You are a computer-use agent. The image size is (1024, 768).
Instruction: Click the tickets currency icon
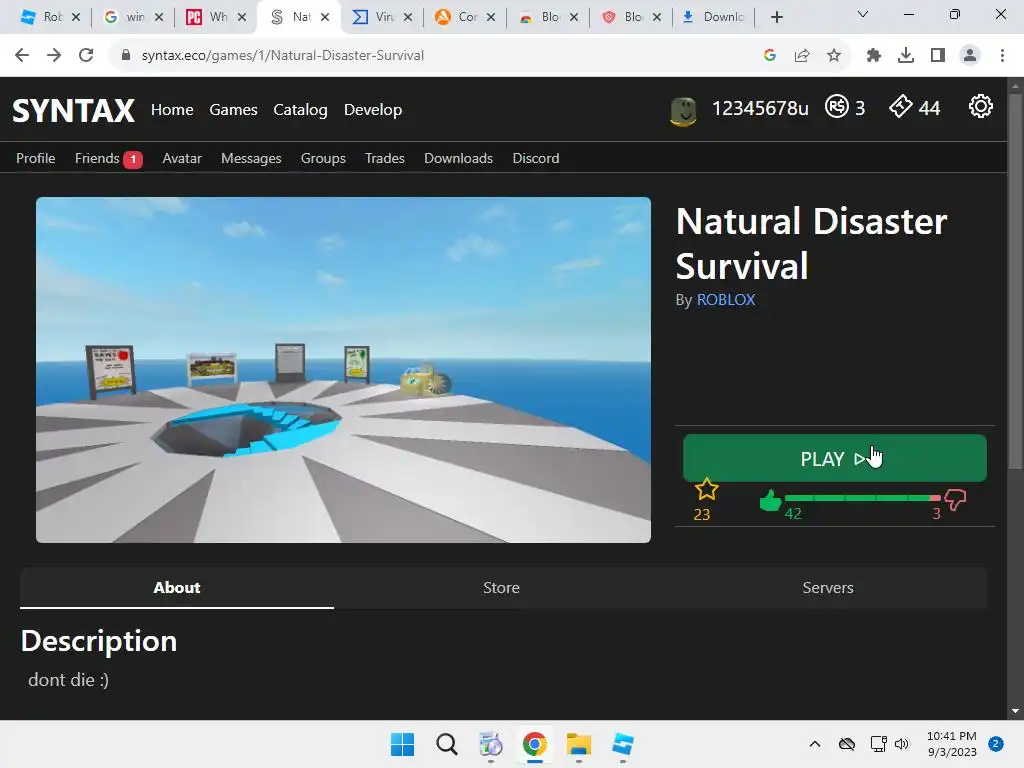[901, 106]
